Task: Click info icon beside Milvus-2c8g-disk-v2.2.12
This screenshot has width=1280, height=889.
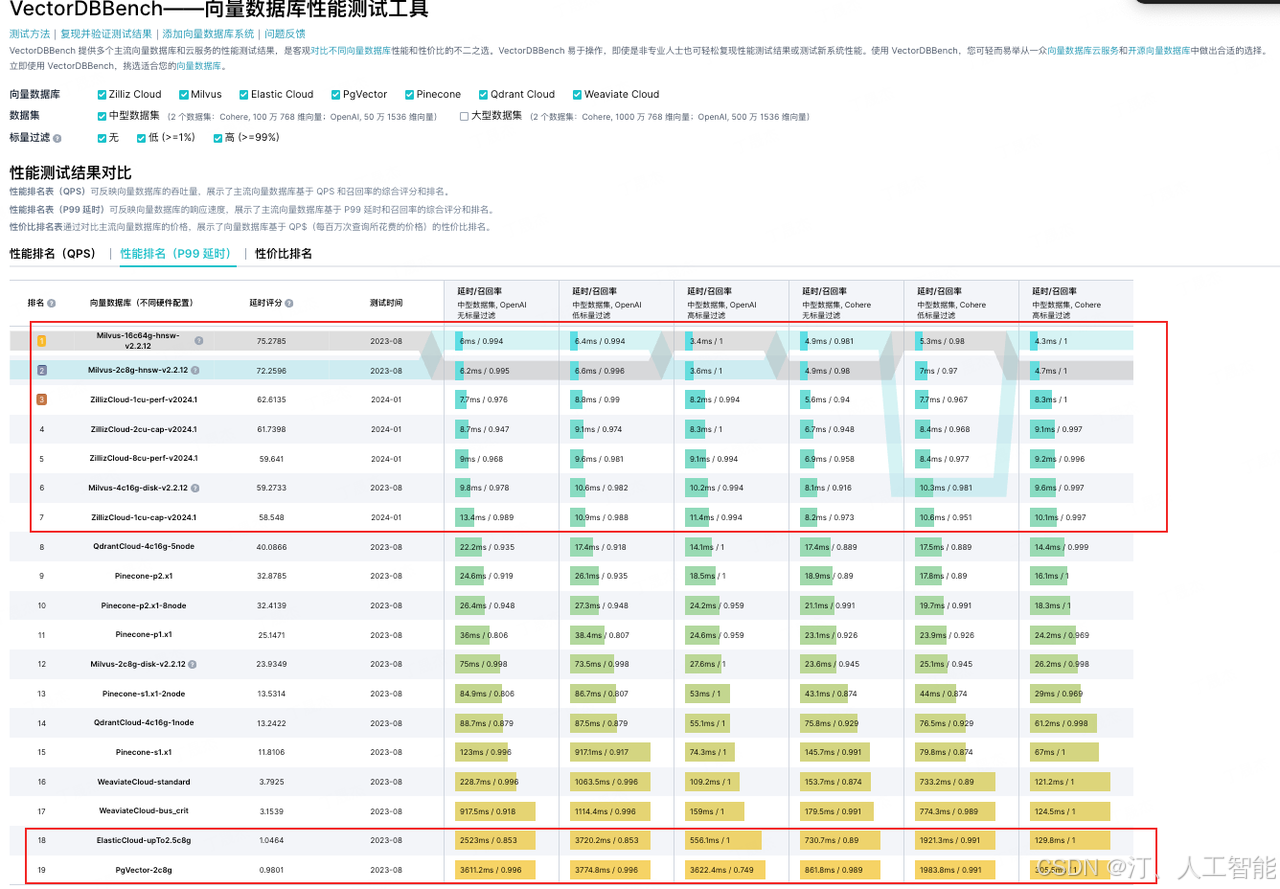Action: 192,664
